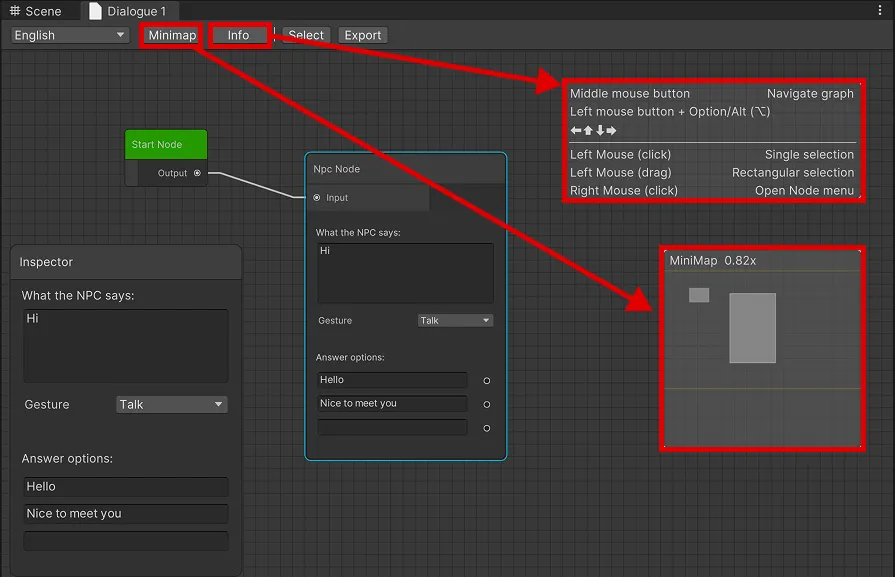Click 'Single selection' info text
895x577 pixels.
click(809, 155)
